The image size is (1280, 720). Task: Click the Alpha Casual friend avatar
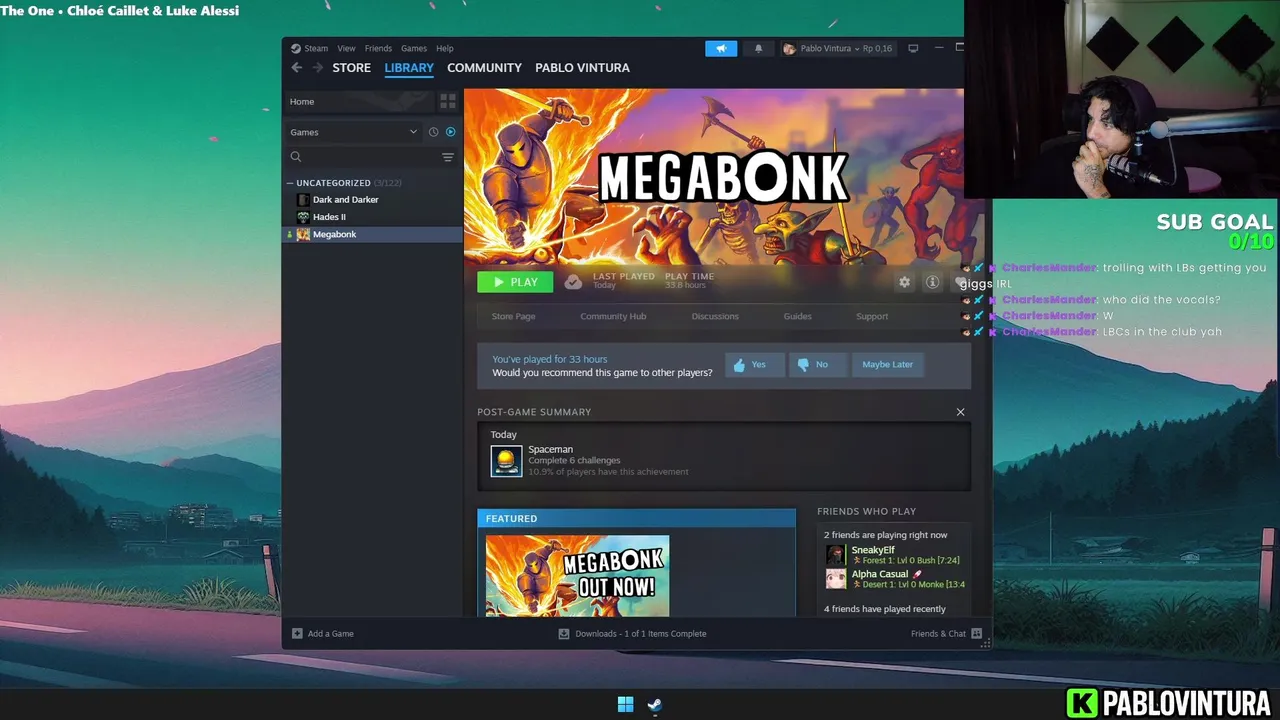click(x=835, y=579)
